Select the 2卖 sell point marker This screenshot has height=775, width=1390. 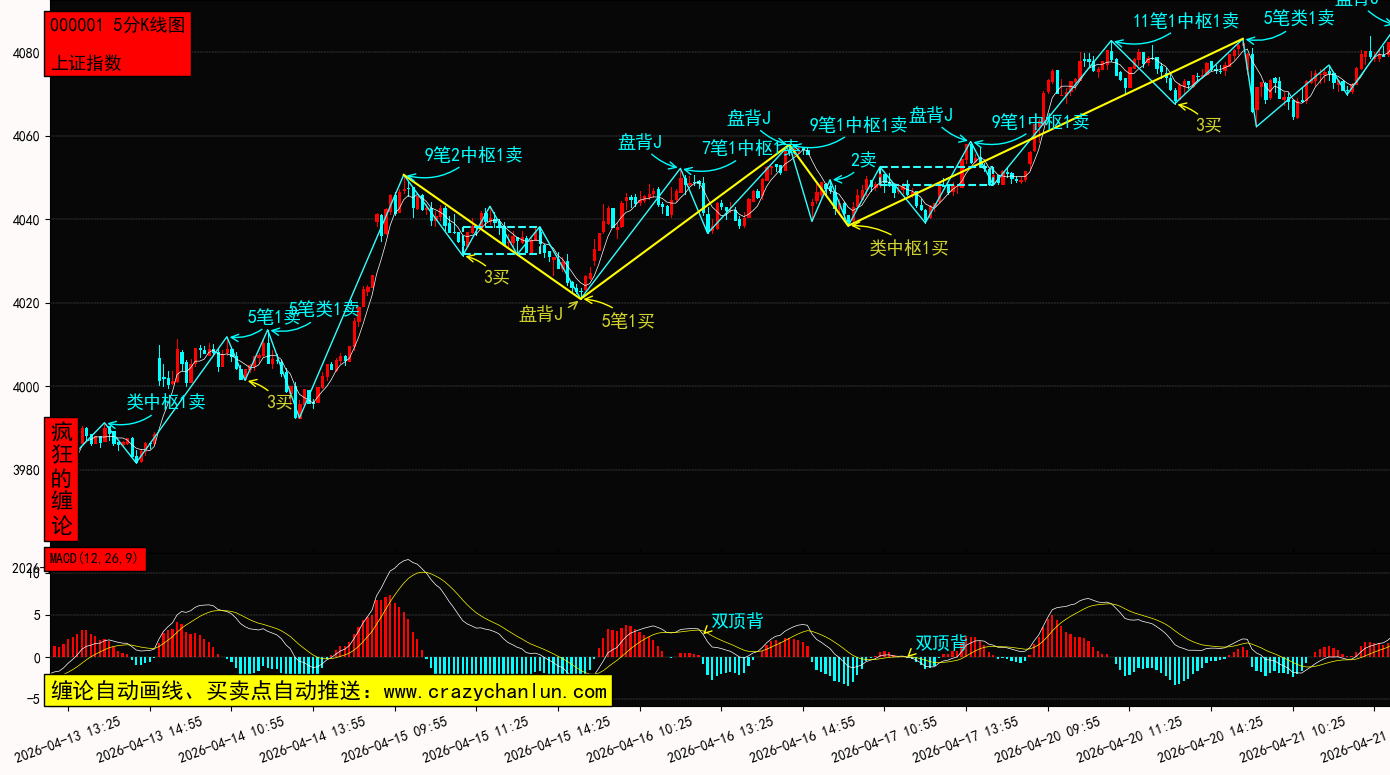point(863,160)
